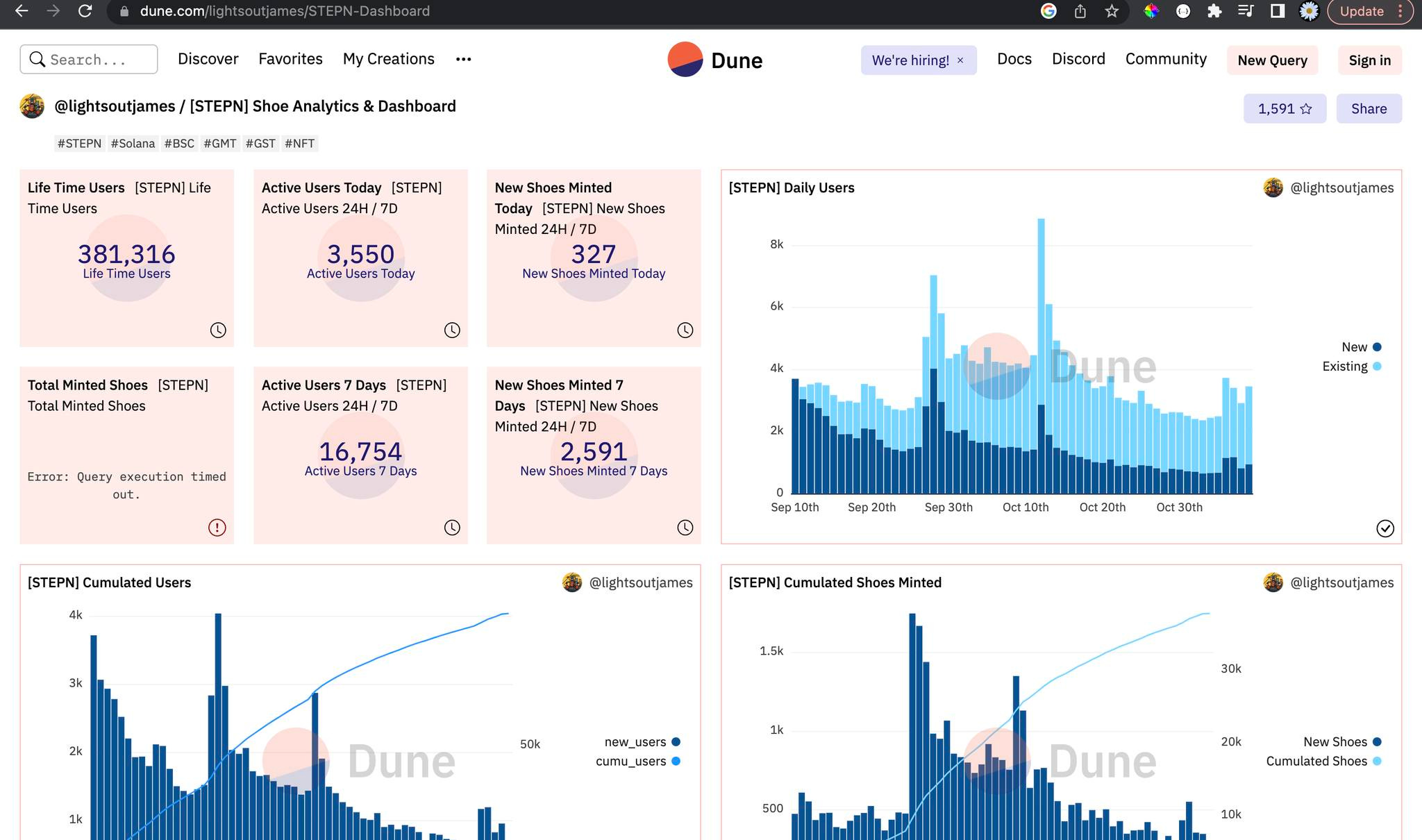This screenshot has height=840, width=1422.
Task: Toggle cumu_users series in legend
Action: pyautogui.click(x=638, y=762)
